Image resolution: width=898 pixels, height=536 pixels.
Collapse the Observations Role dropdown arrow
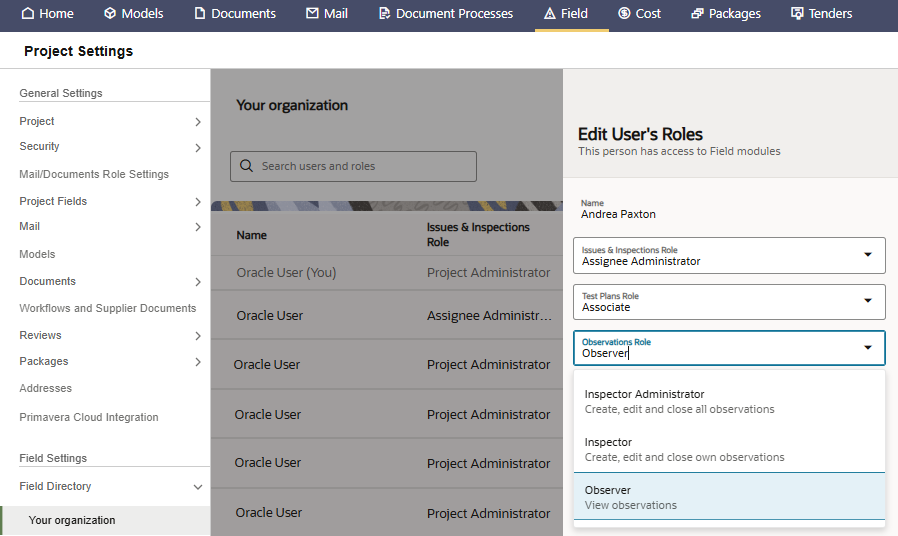(867, 348)
